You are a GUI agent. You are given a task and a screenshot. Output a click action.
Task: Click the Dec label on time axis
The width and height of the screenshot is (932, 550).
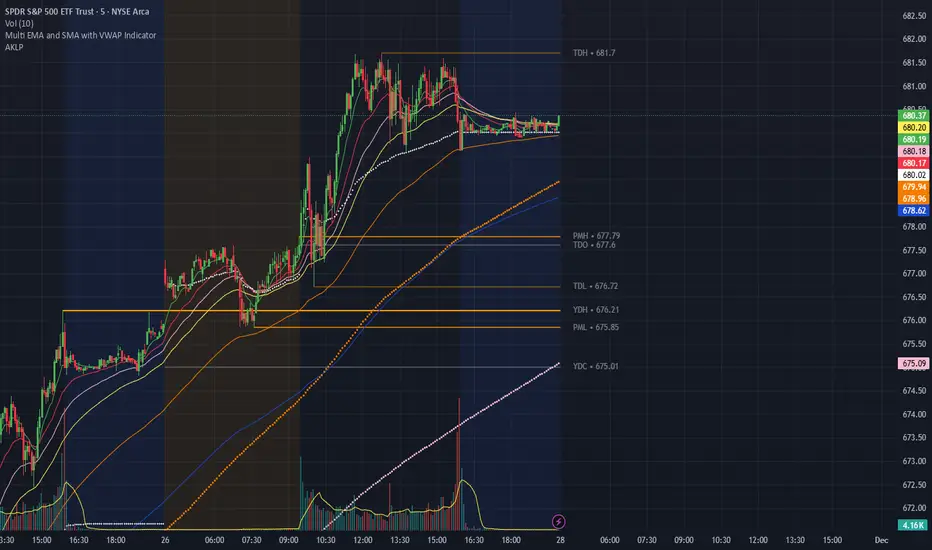click(881, 540)
